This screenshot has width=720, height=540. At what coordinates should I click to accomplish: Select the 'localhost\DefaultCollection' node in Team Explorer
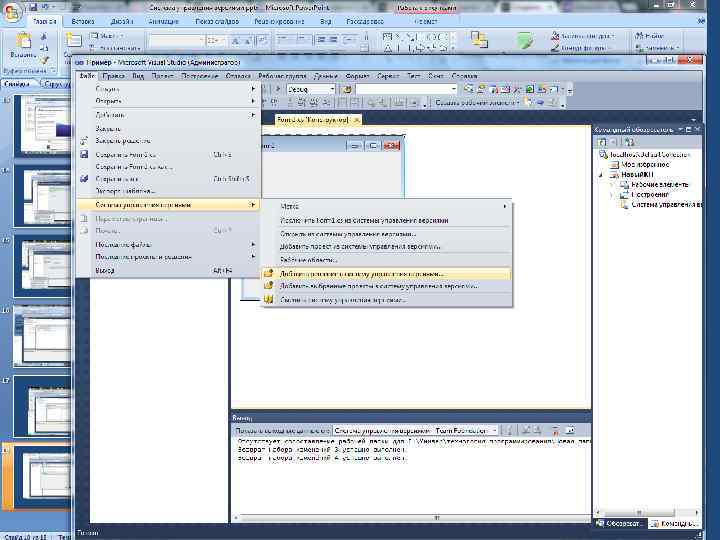[x=649, y=154]
